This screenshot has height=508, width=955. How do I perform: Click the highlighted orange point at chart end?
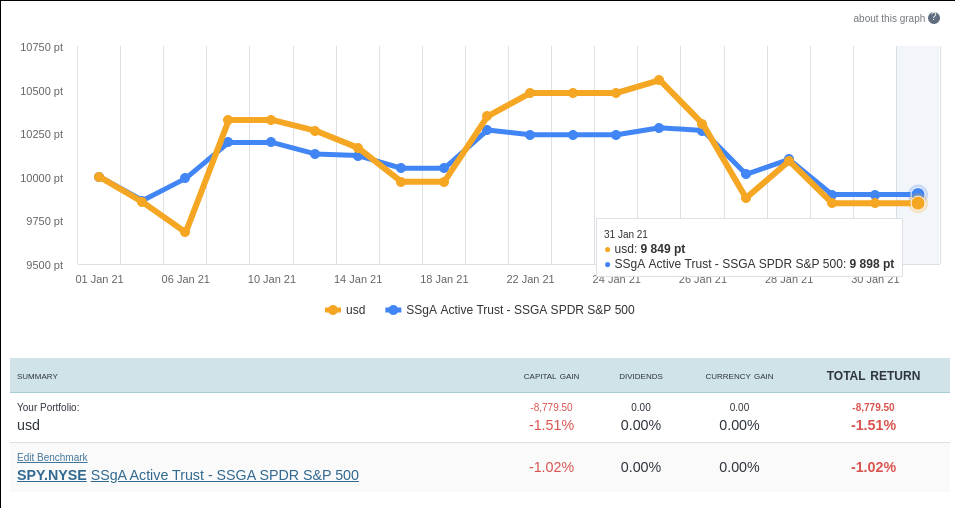click(x=918, y=203)
